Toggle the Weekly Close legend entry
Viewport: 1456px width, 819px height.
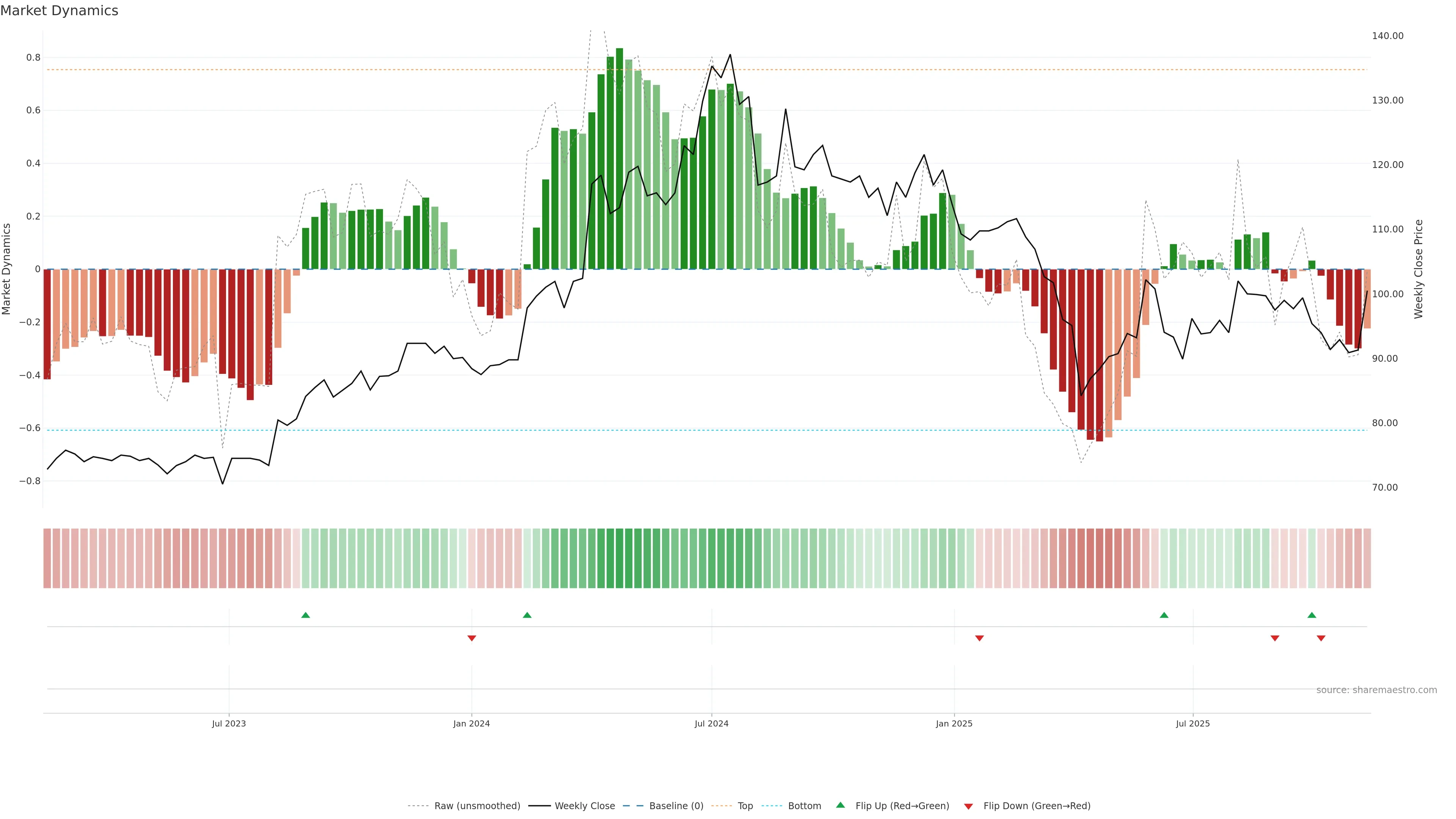tap(584, 806)
